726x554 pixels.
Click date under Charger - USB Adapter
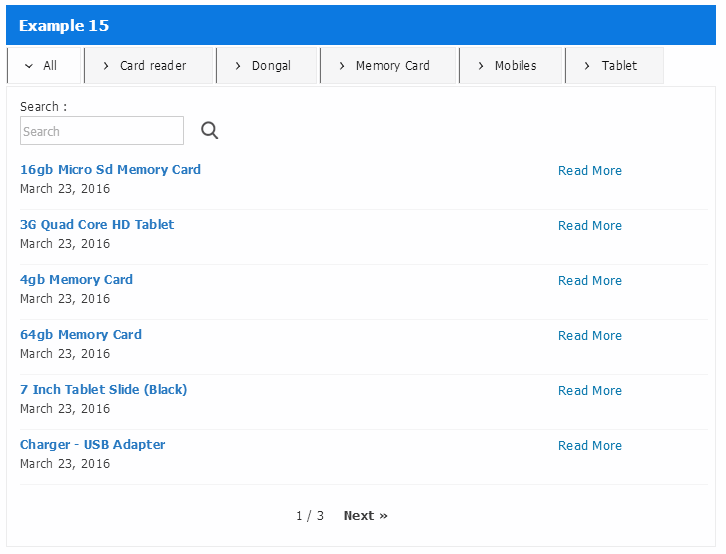pos(65,464)
